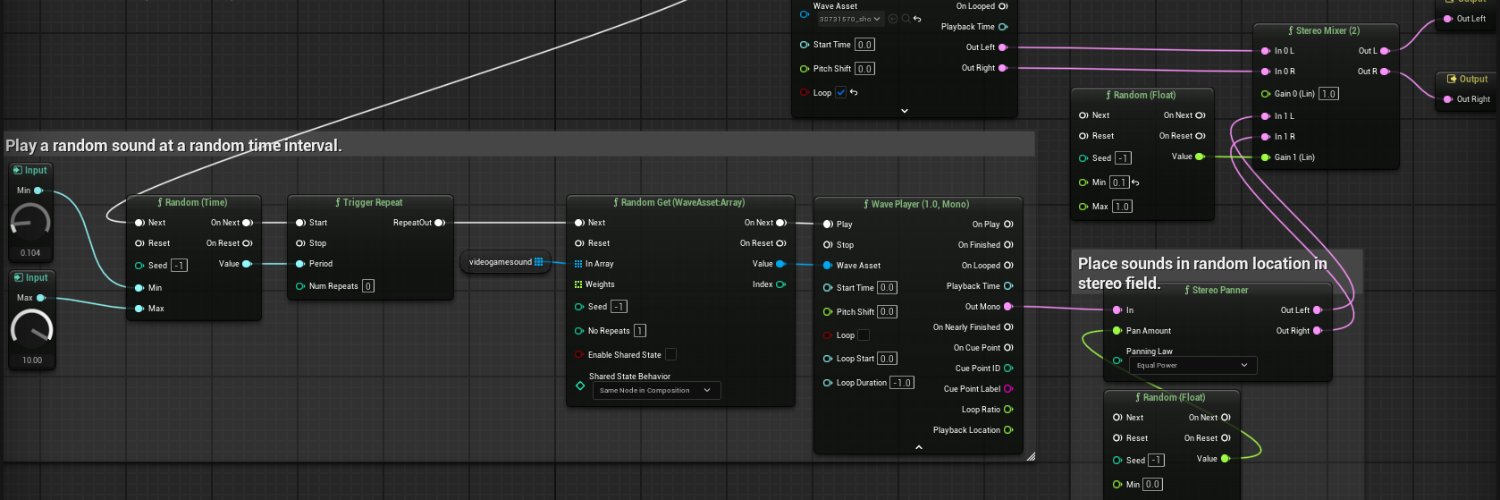Select the Random (Time) node title
Screen dimensions: 1500x500
tap(194, 202)
